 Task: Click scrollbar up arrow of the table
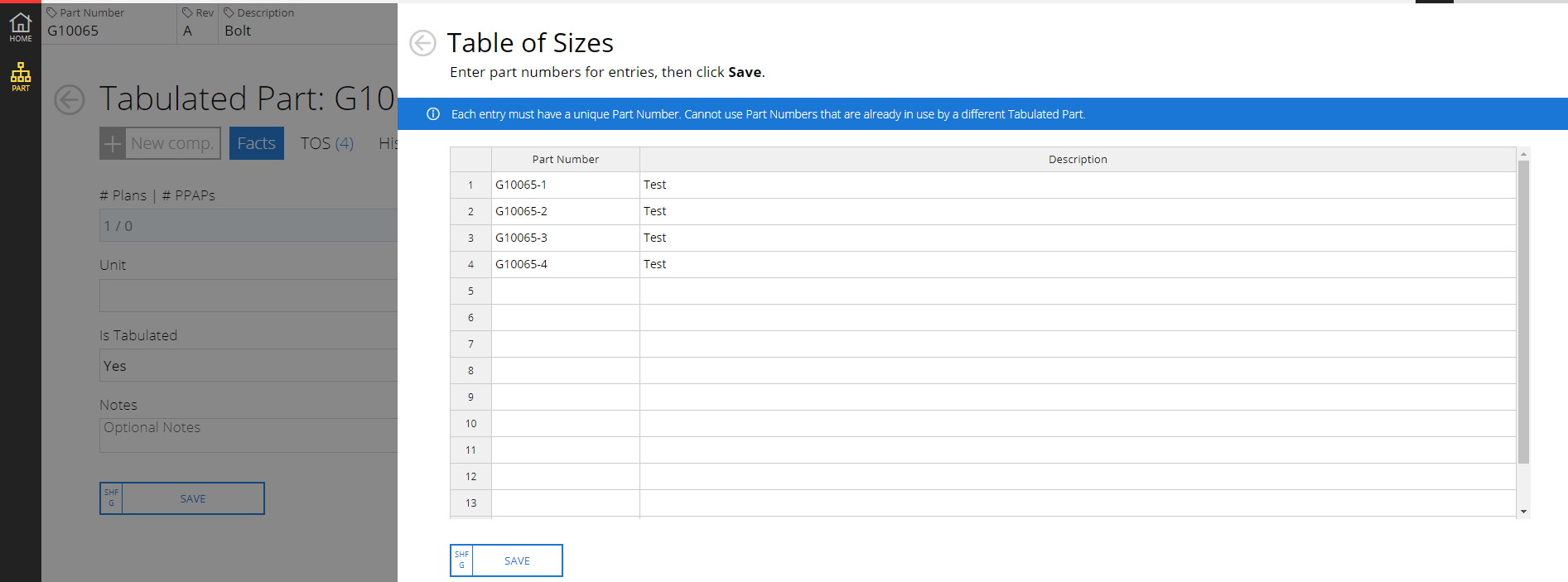(x=1523, y=154)
